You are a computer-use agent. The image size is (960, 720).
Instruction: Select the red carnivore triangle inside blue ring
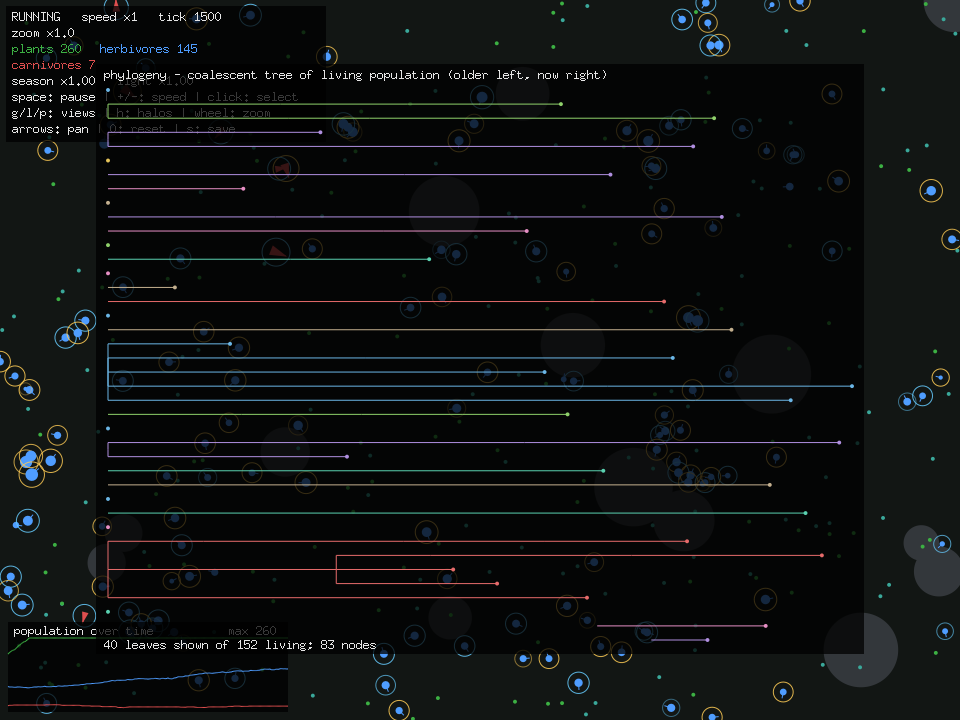pos(276,251)
